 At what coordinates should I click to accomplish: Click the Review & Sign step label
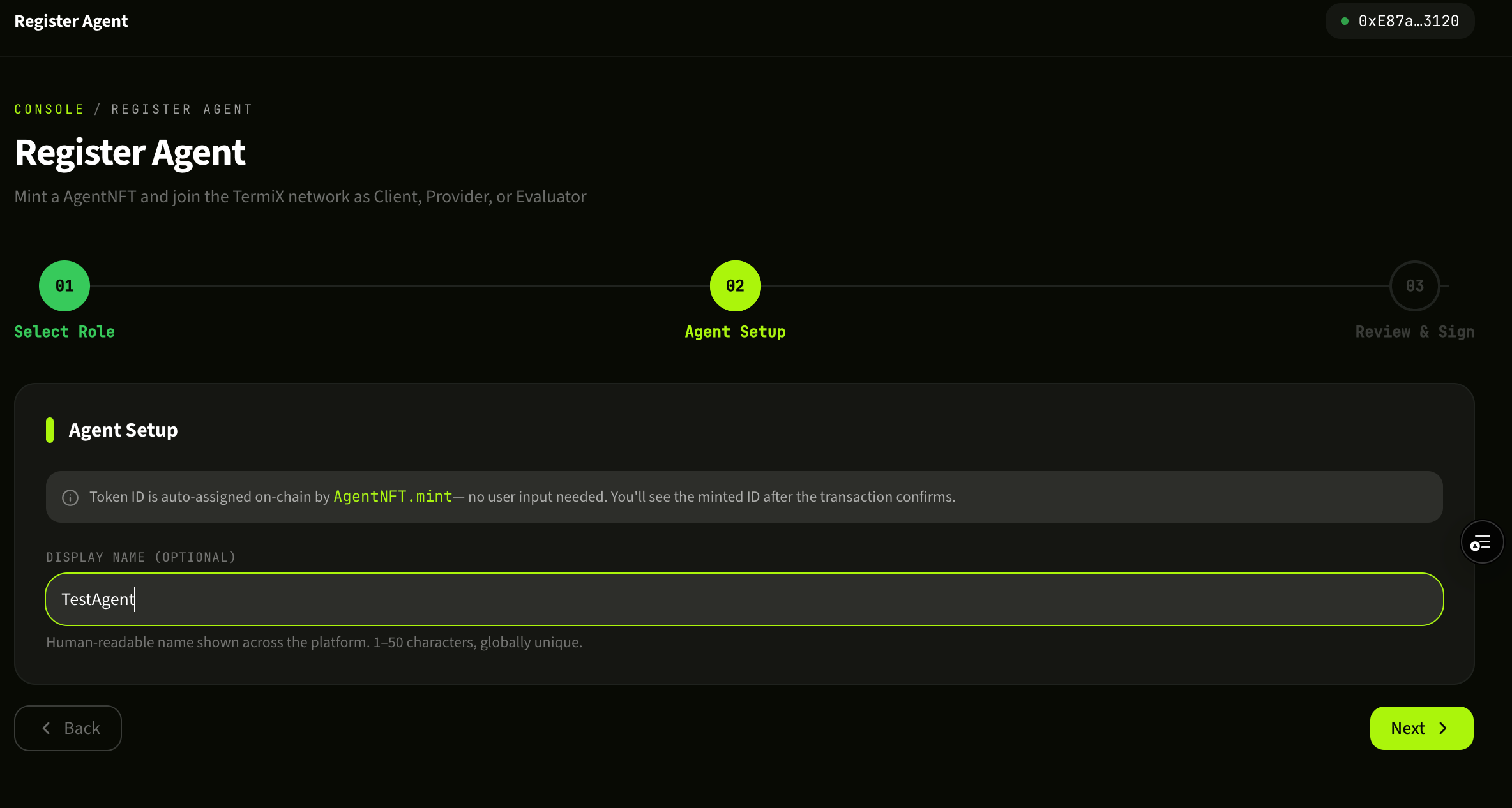[1414, 332]
